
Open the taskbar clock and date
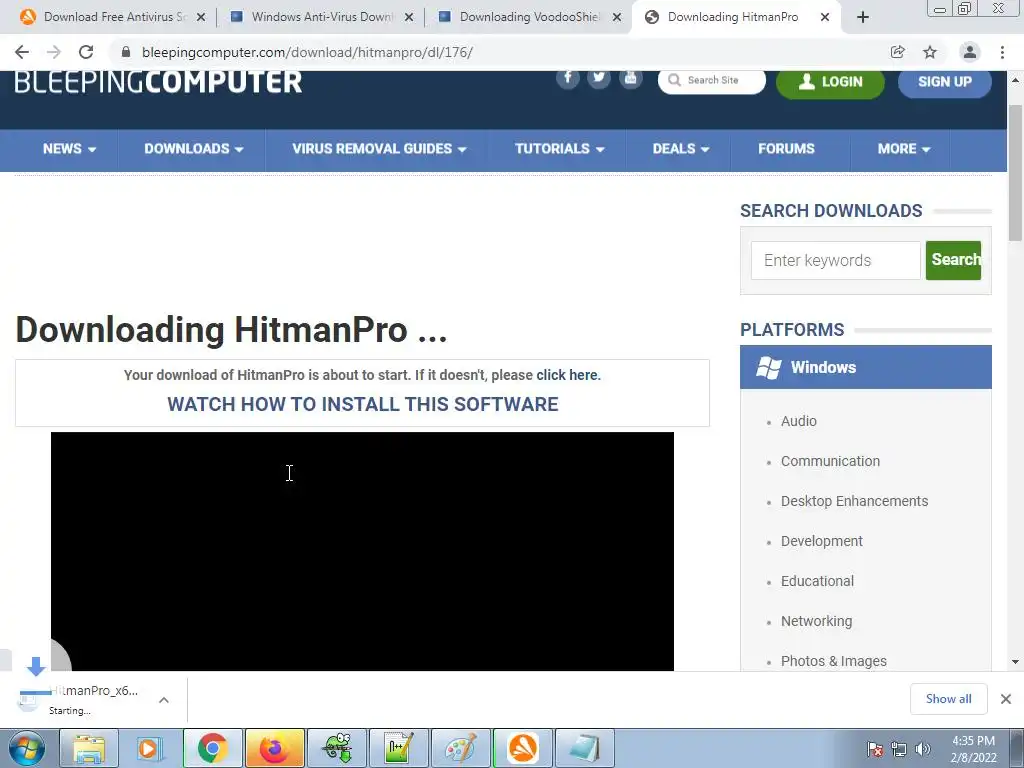pos(973,749)
